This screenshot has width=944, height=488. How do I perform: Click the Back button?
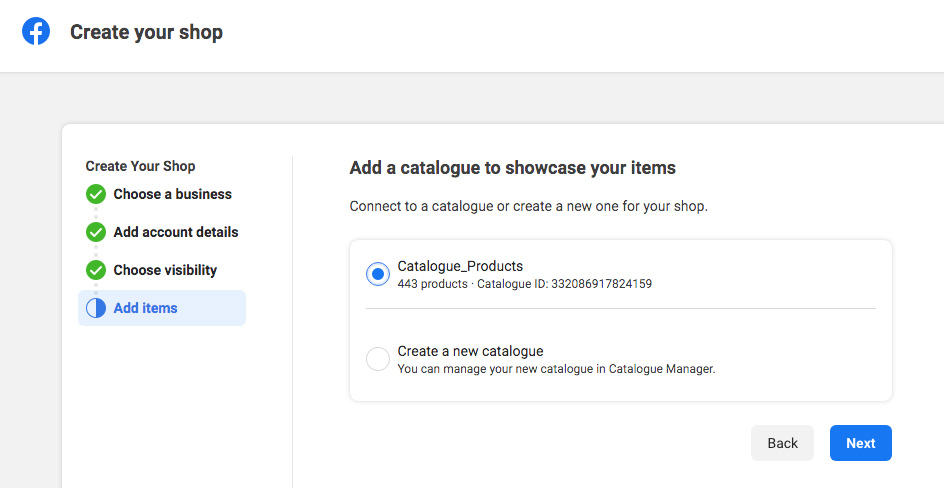click(782, 443)
